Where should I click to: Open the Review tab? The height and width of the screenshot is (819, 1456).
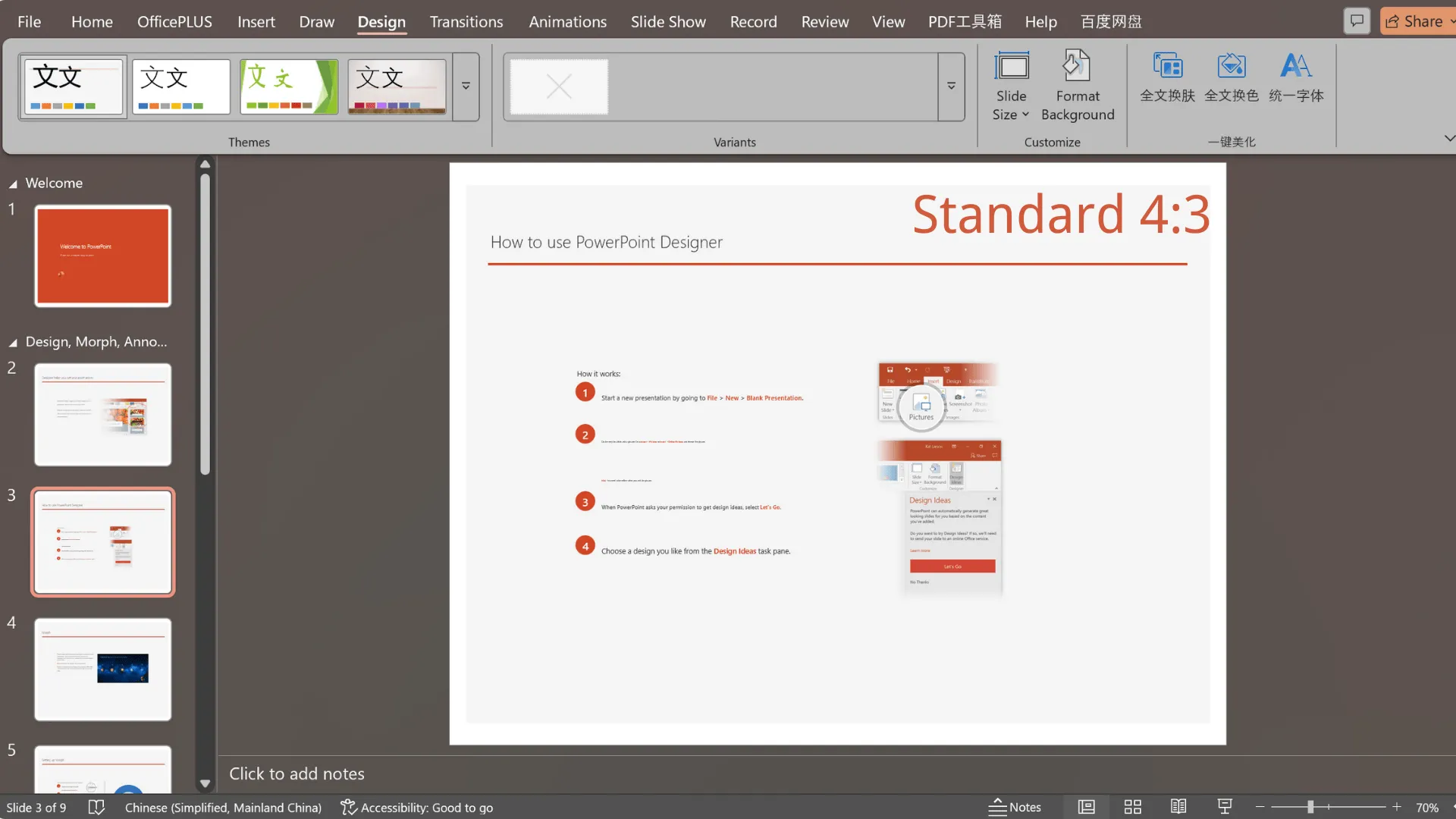click(x=825, y=21)
